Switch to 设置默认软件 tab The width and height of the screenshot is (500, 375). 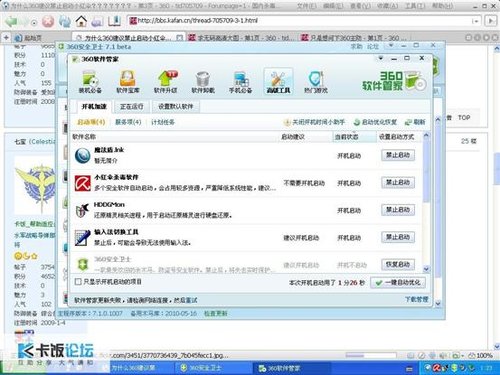point(175,107)
